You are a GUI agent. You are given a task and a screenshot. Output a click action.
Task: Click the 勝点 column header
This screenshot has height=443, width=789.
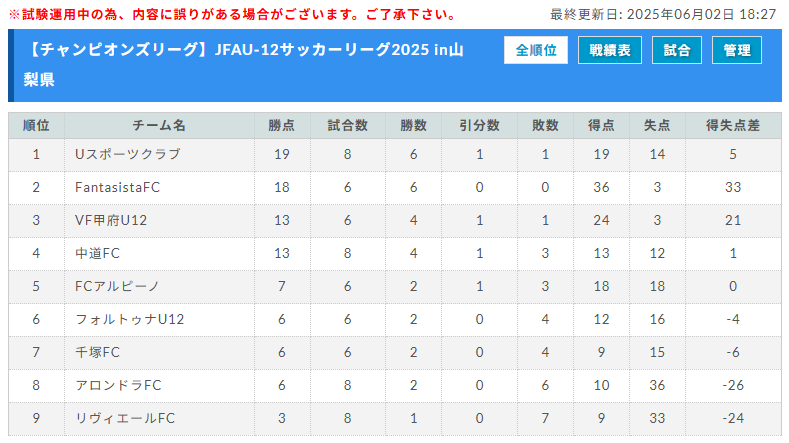coord(281,126)
